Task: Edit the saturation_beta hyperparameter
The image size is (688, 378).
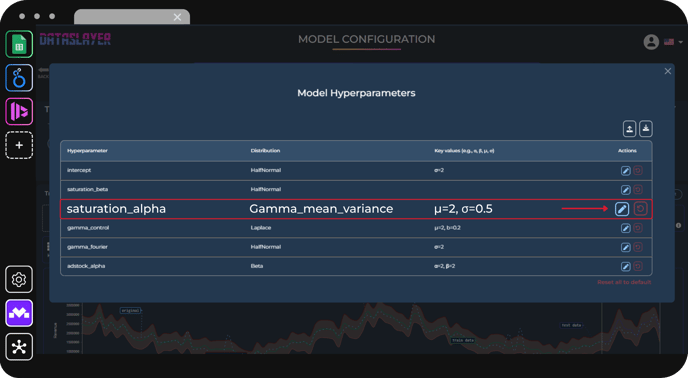Action: (626, 190)
